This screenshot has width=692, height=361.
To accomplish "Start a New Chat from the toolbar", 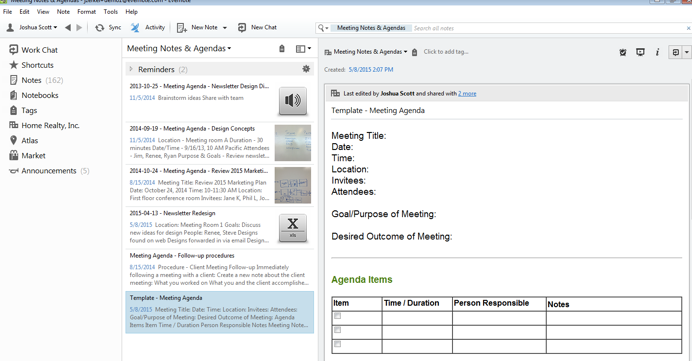I will pyautogui.click(x=242, y=27).
